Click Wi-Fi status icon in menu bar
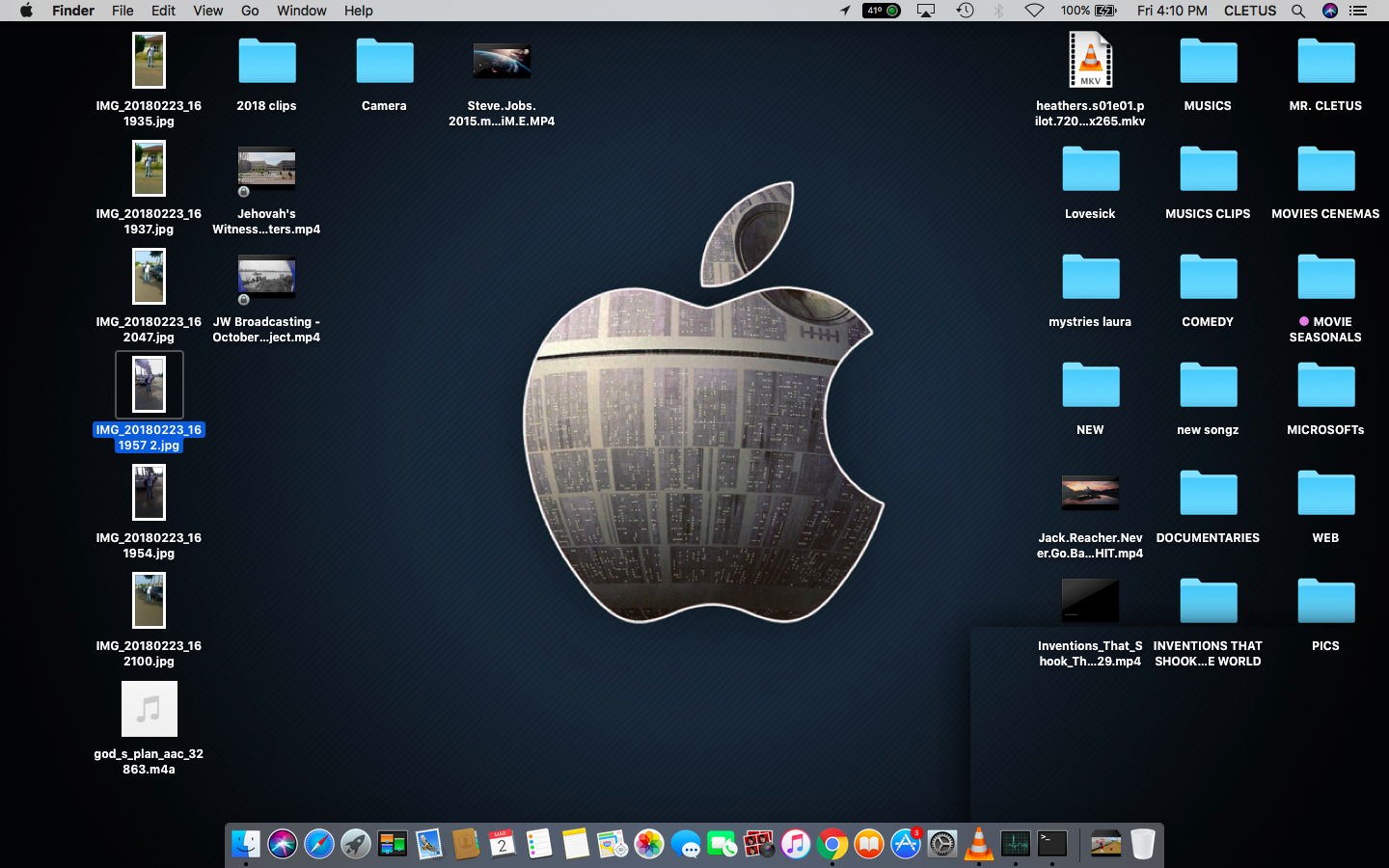 coord(1034,11)
